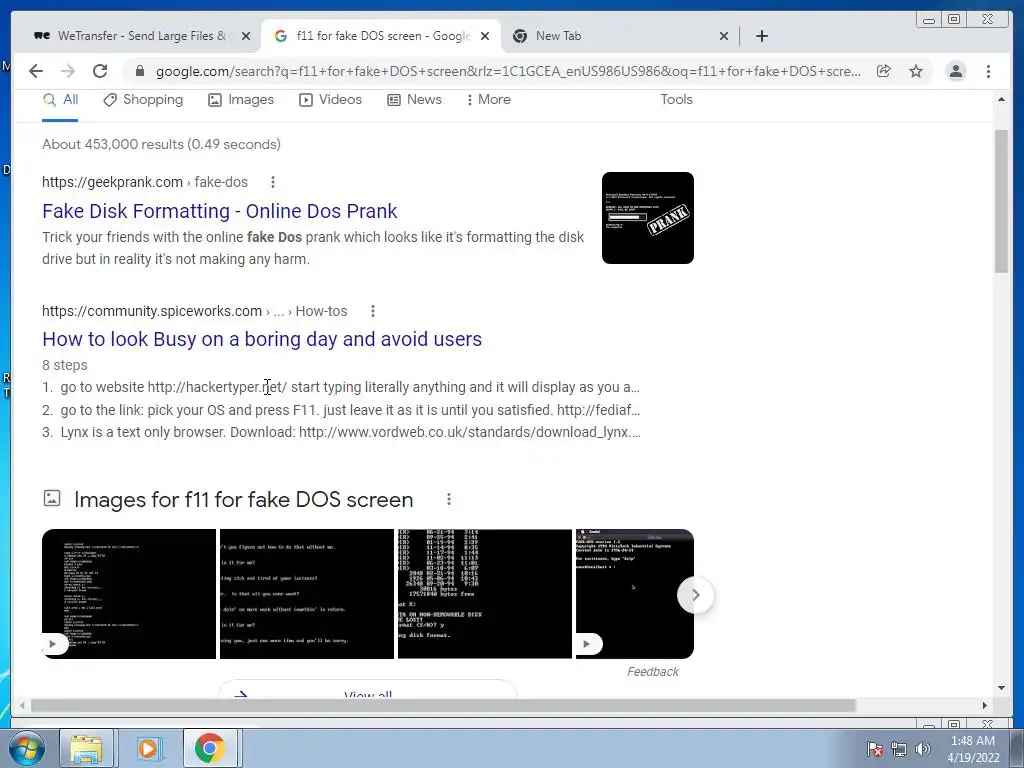
Task: Click vertical scrollbar down arrow
Action: tap(1001, 688)
